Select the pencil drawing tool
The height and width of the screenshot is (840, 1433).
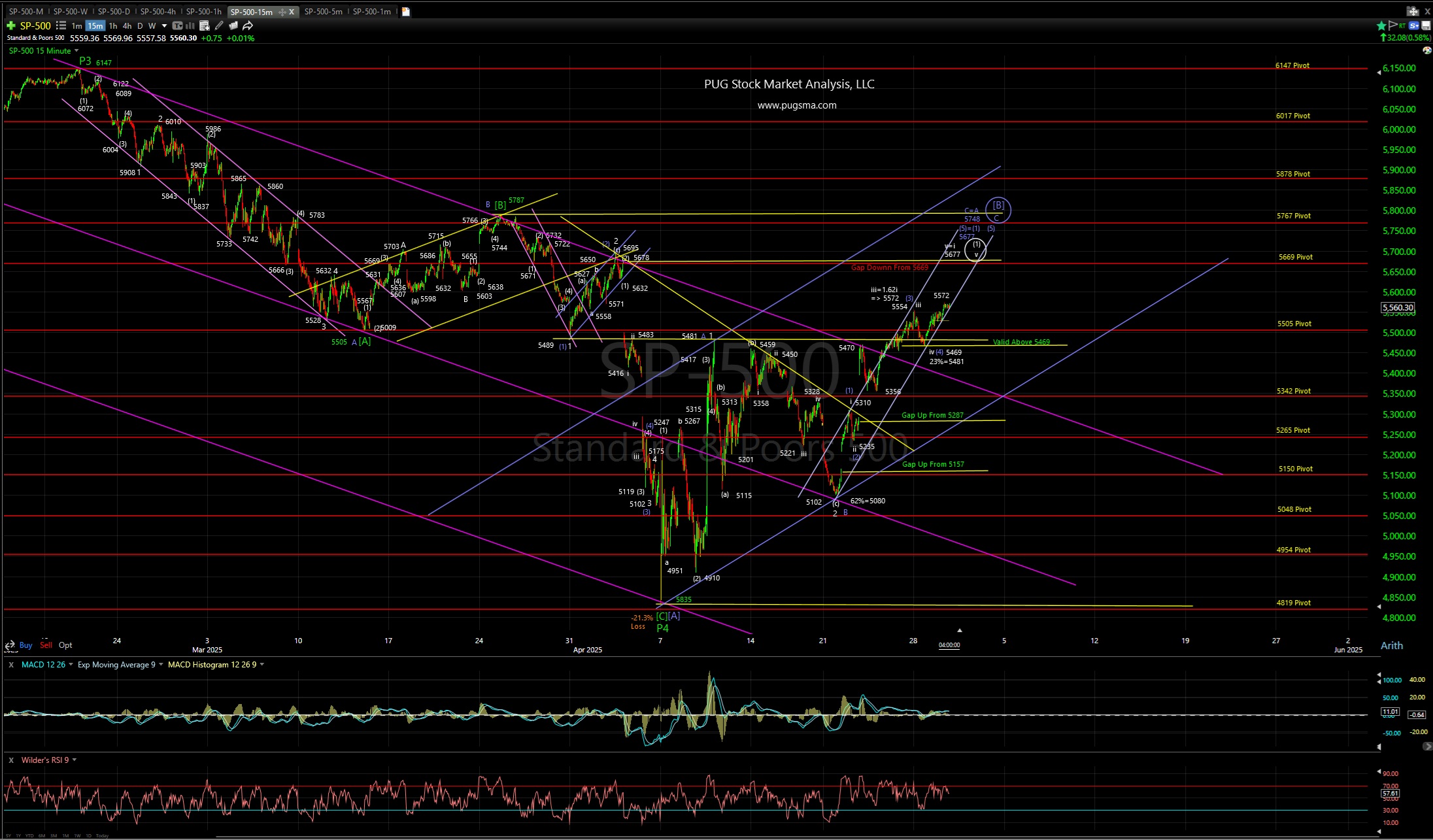[x=219, y=26]
